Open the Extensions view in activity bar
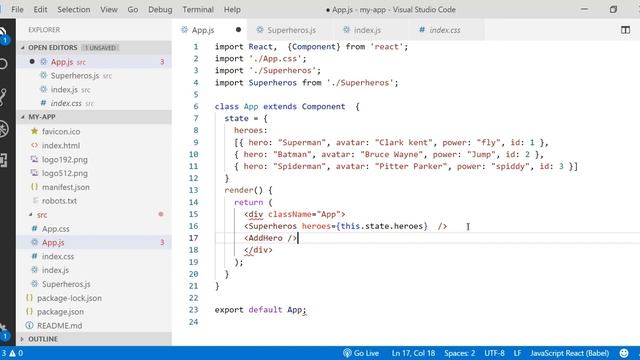Image resolution: width=640 pixels, height=360 pixels. click(3, 160)
